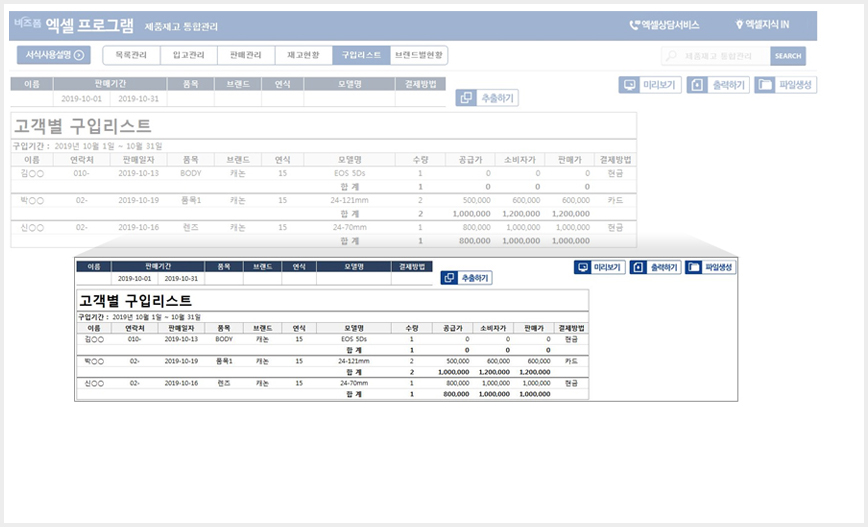Click the phone icon beside 엑셀상담서비스

coord(634,25)
